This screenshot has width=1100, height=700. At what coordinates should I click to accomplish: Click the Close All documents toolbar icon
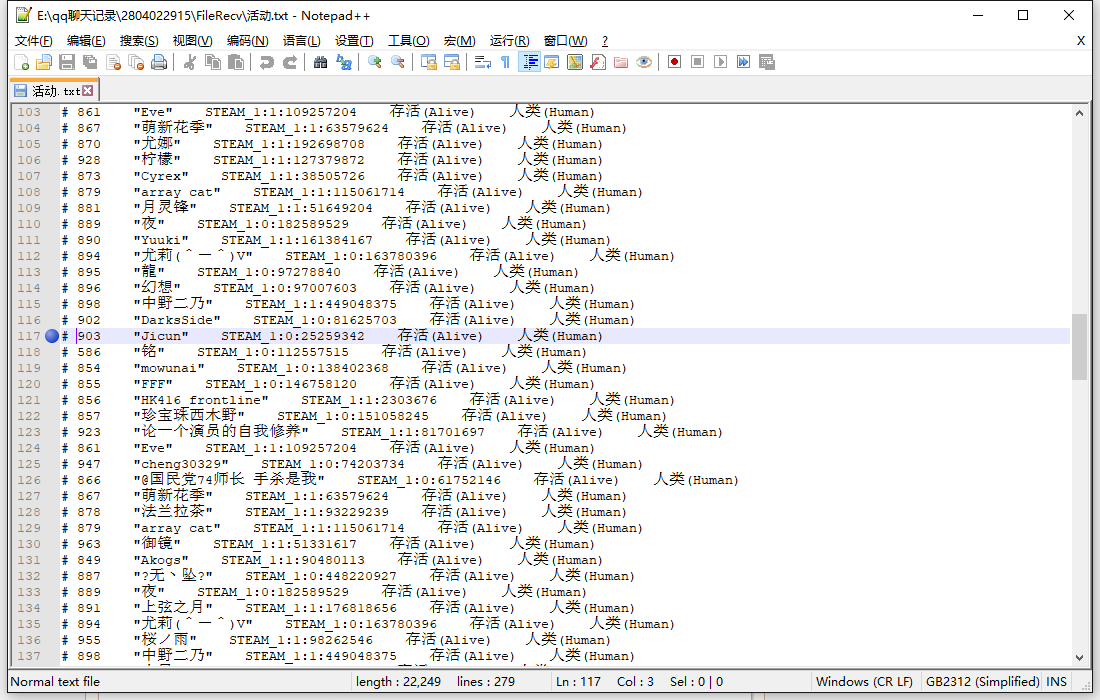point(136,62)
